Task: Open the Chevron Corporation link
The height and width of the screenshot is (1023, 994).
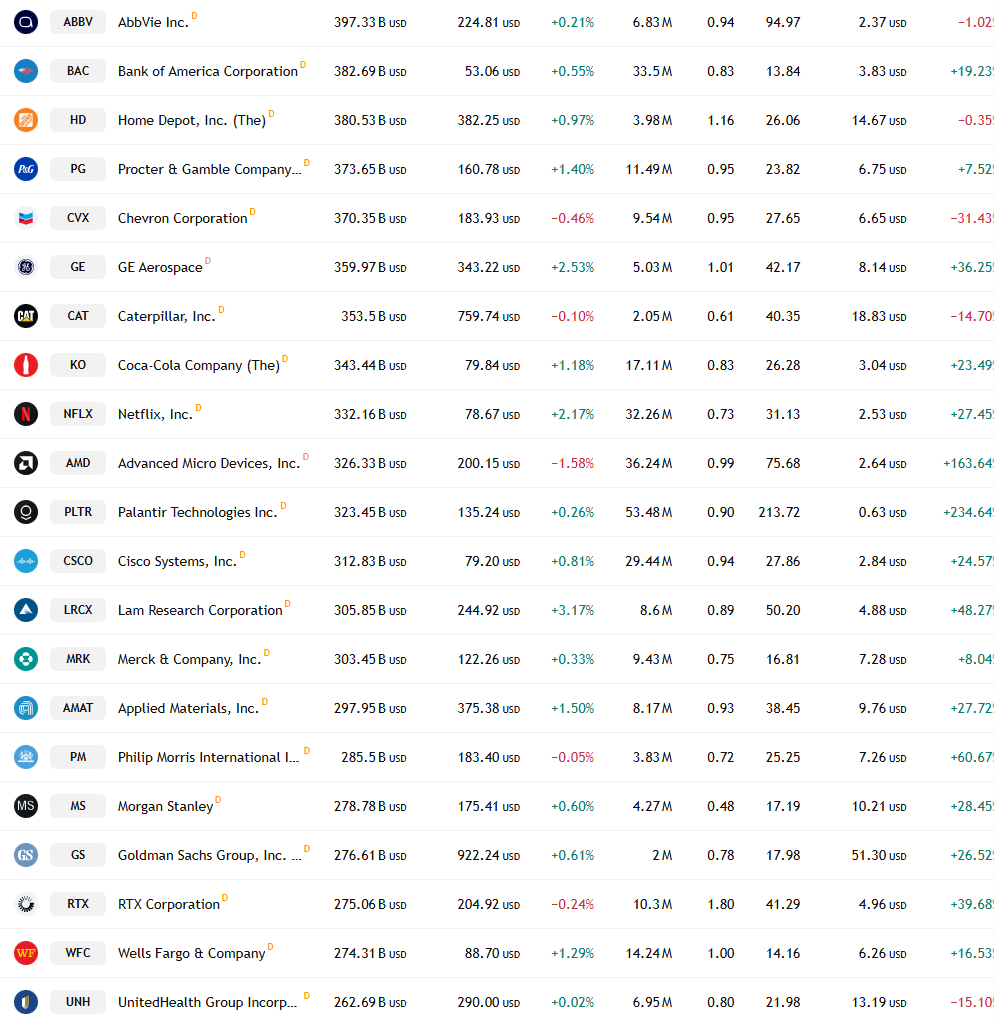Action: coord(183,218)
